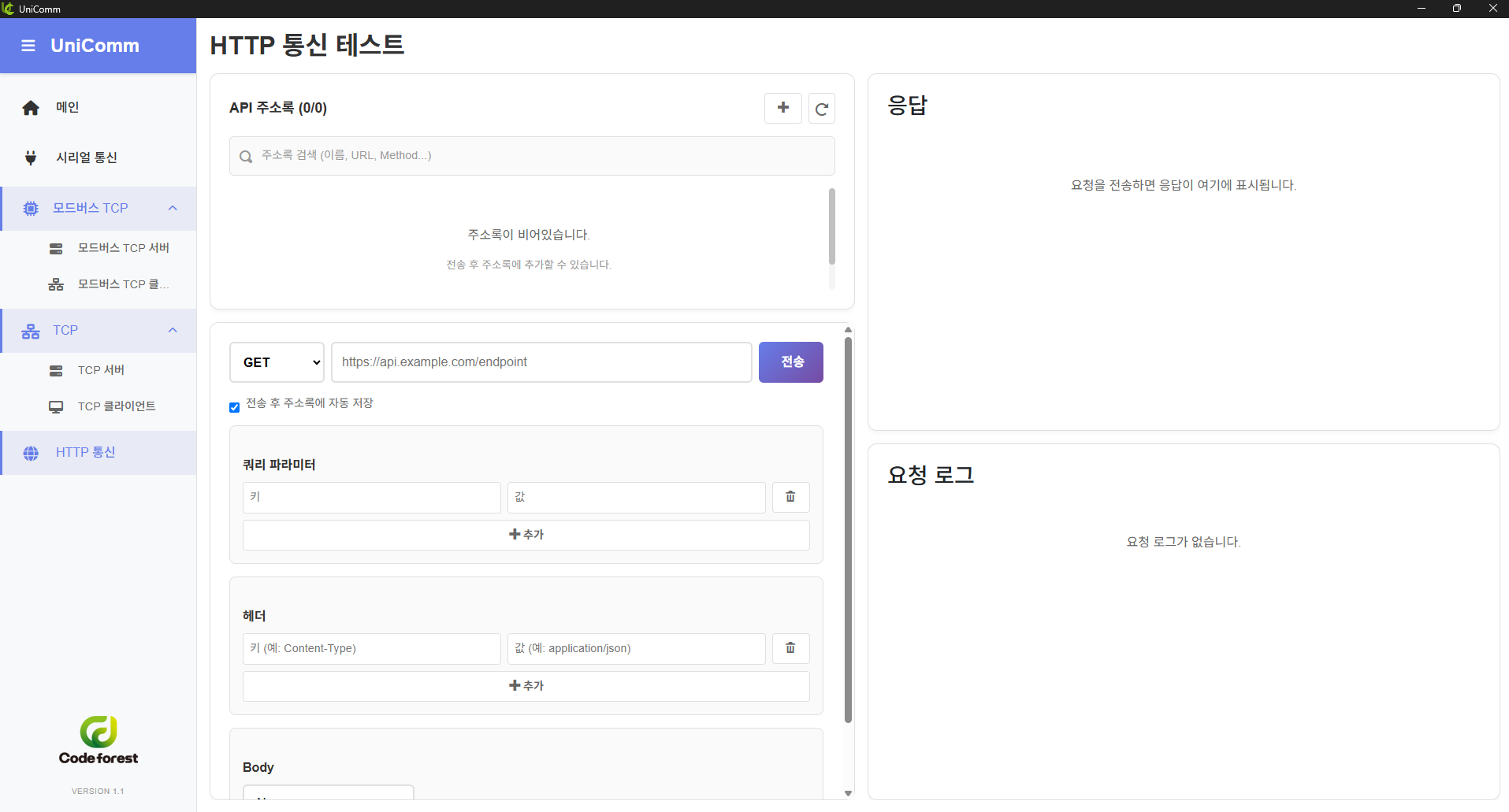
Task: Restore down the UniComm window
Action: pos(1457,9)
